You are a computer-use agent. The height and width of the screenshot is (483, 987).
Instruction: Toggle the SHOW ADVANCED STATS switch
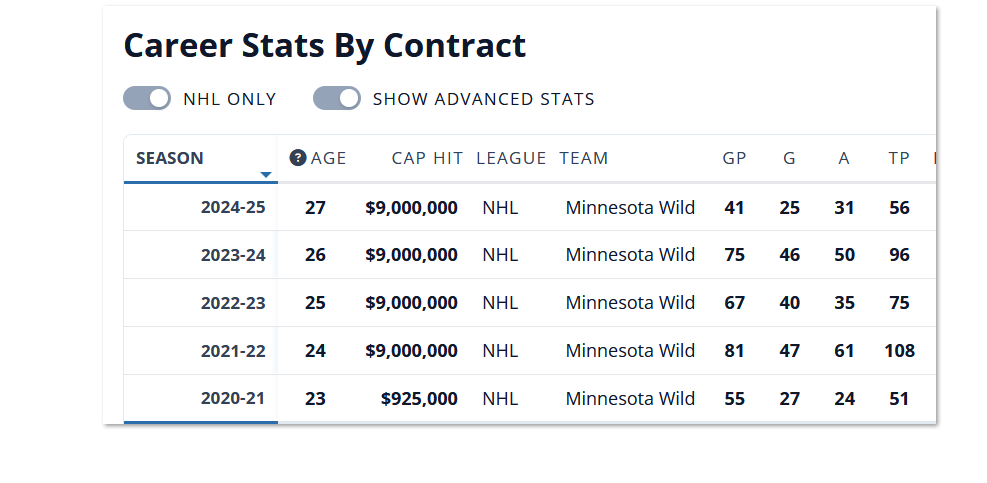pyautogui.click(x=337, y=99)
